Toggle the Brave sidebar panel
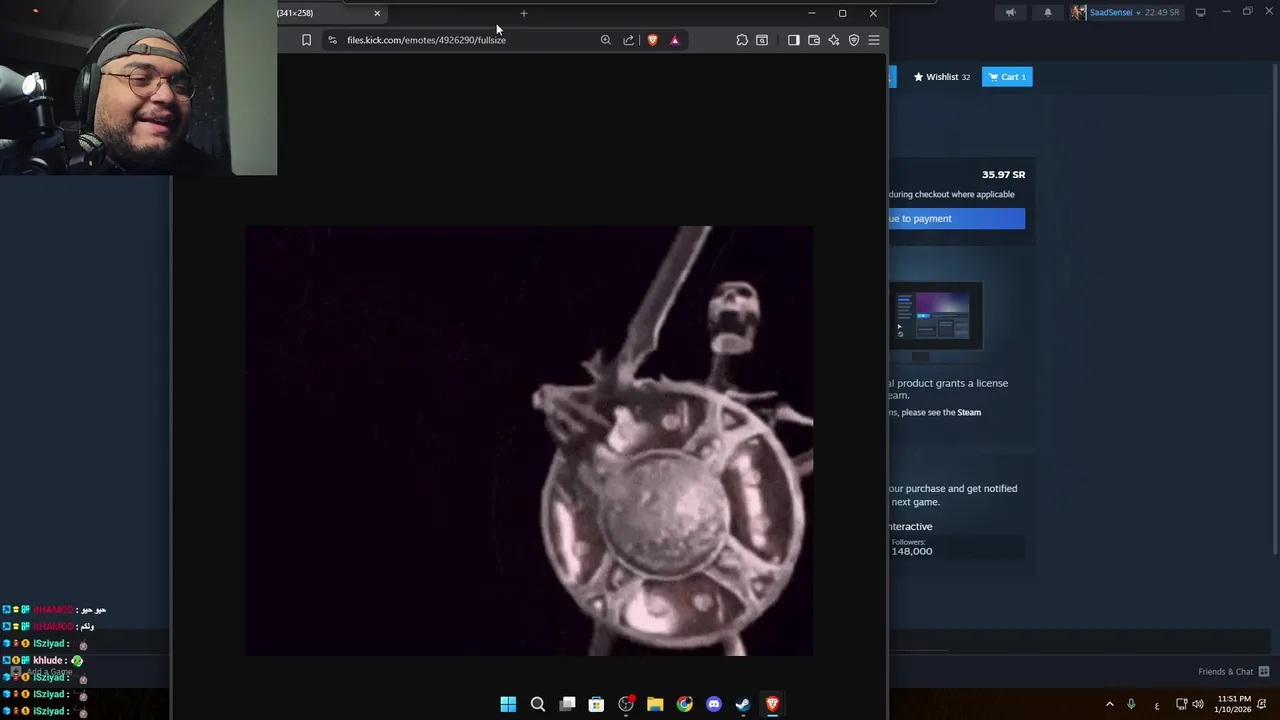1280x720 pixels. 793,40
